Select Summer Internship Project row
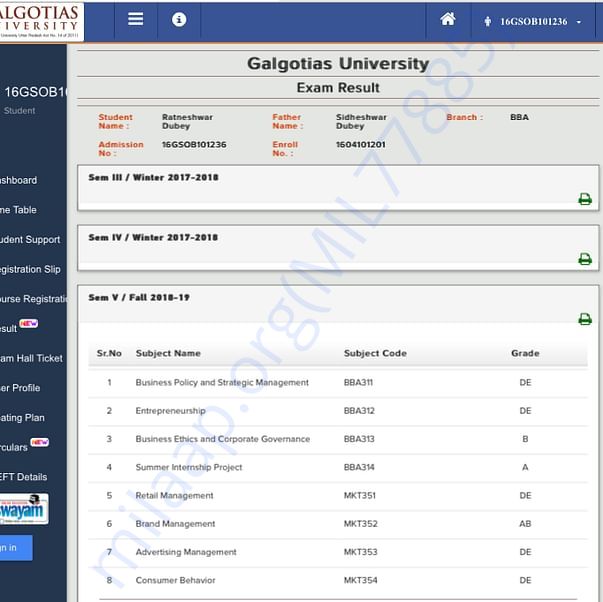The height and width of the screenshot is (602, 603). pyautogui.click(x=338, y=467)
